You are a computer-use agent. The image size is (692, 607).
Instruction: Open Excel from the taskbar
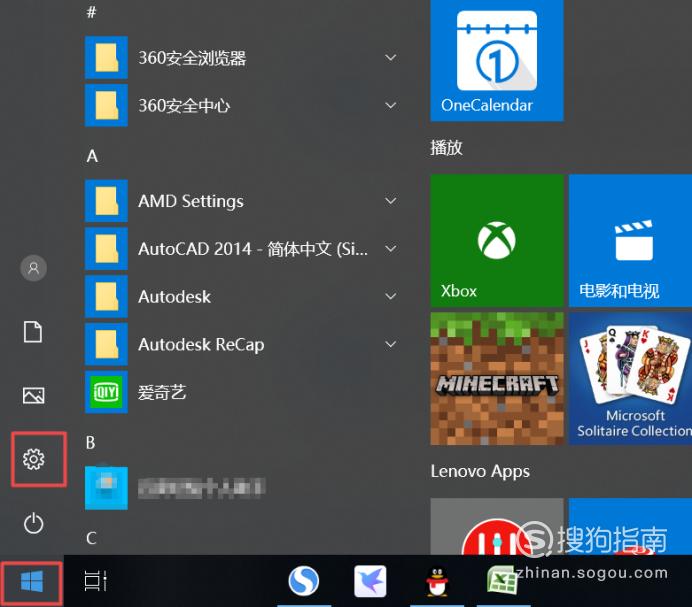coord(502,581)
